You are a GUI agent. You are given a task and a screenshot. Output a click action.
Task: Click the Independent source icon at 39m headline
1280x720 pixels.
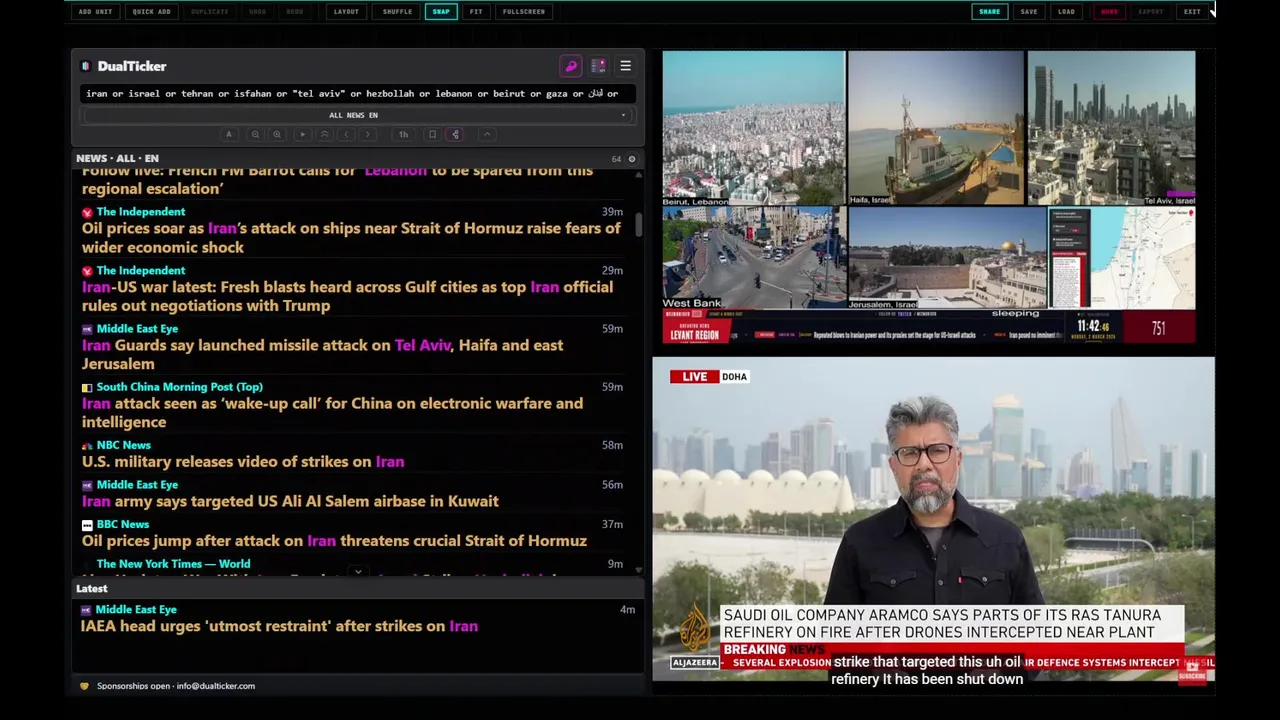(x=87, y=212)
